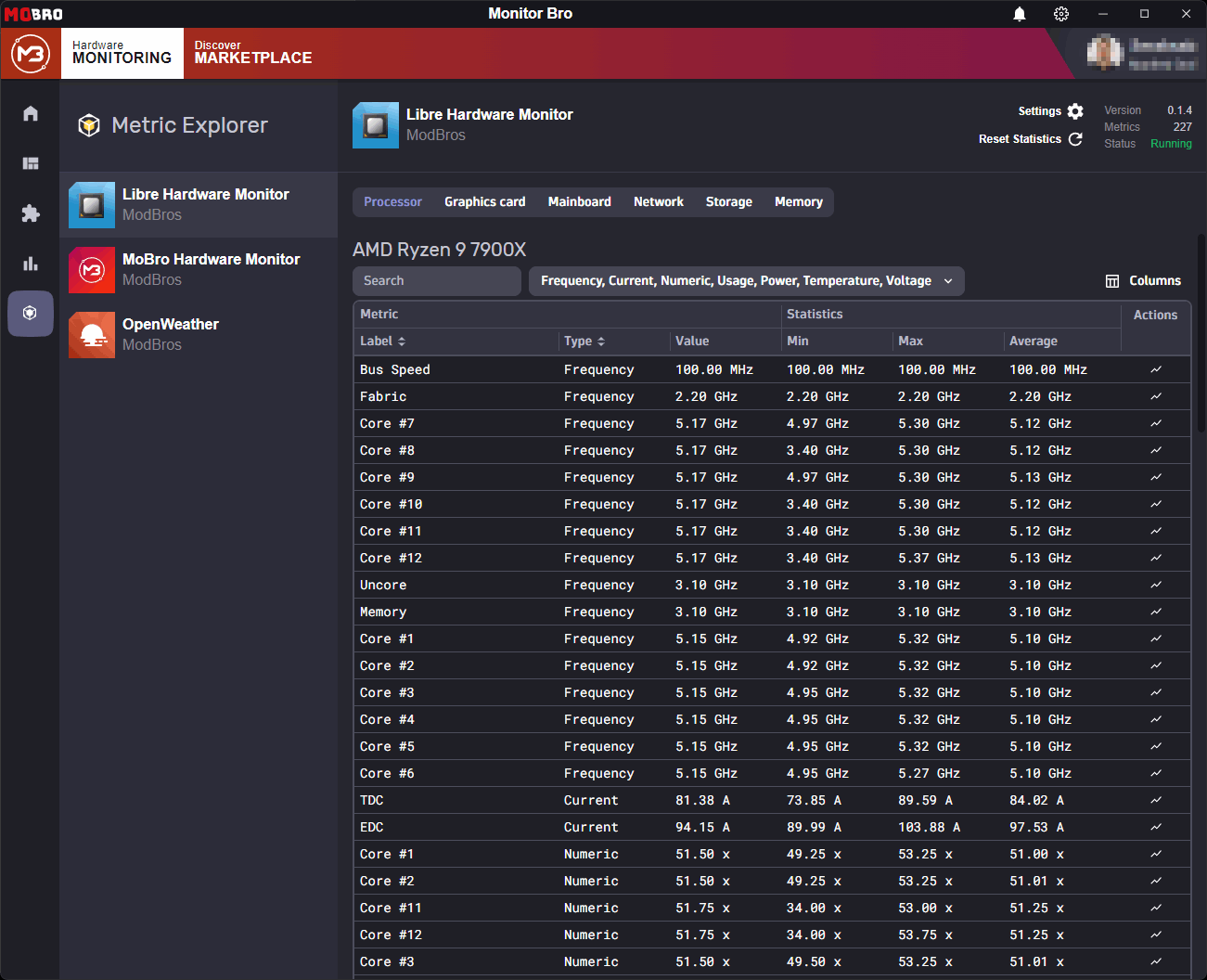Click the Settings button label
1207x980 pixels.
pyautogui.click(x=1039, y=111)
